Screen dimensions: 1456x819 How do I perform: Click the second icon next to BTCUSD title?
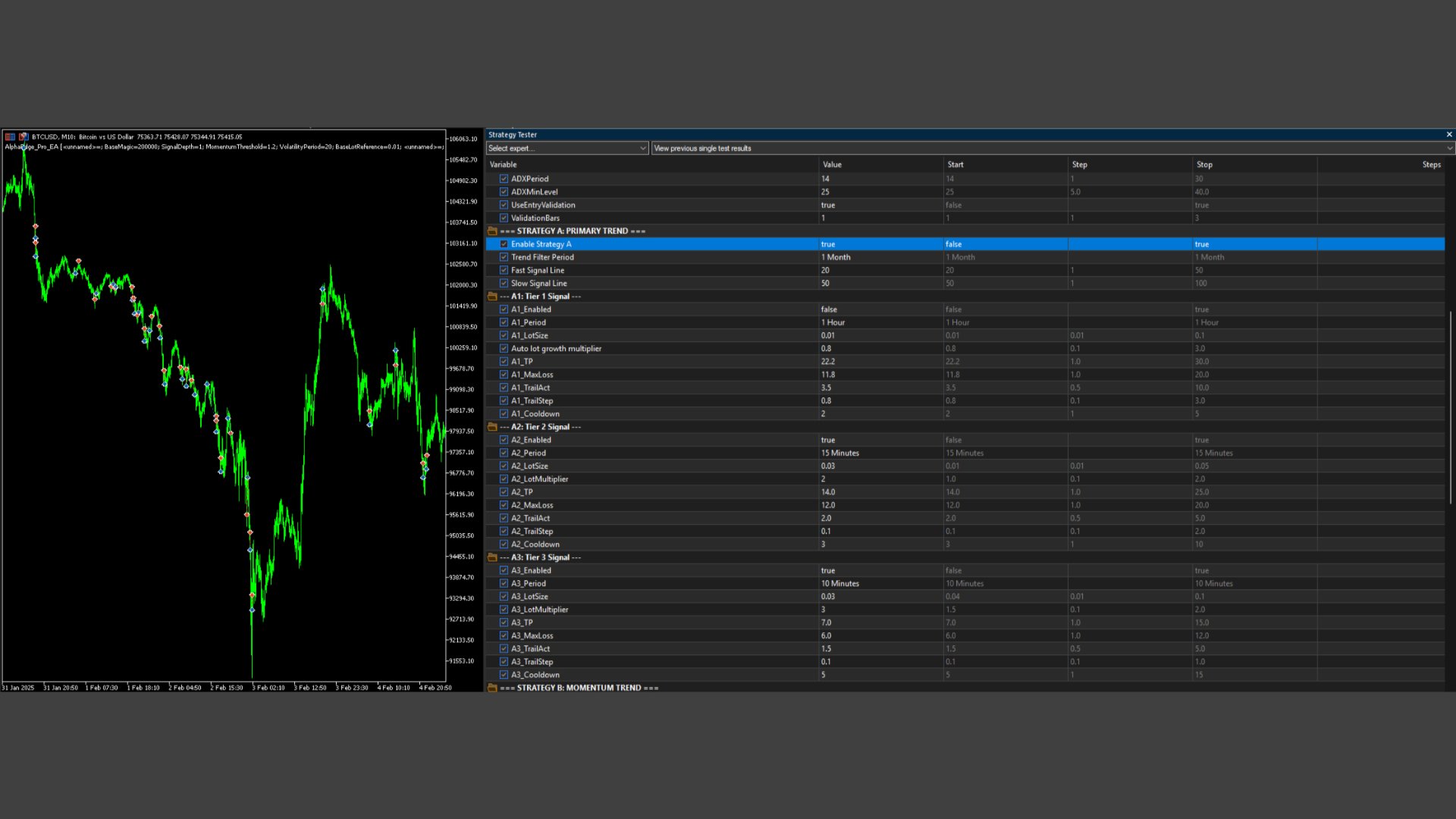coord(24,136)
